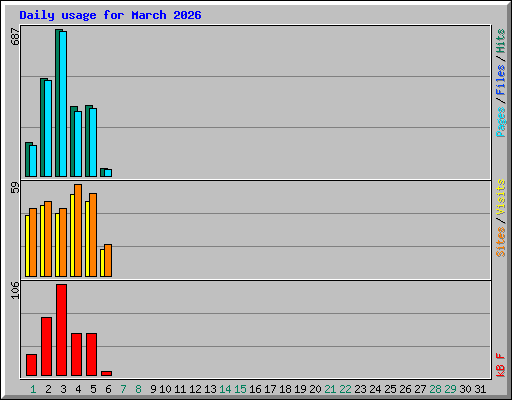Click the day 1 cyan hits bar
Image resolution: width=512 pixels, height=400 pixels.
tap(33, 161)
